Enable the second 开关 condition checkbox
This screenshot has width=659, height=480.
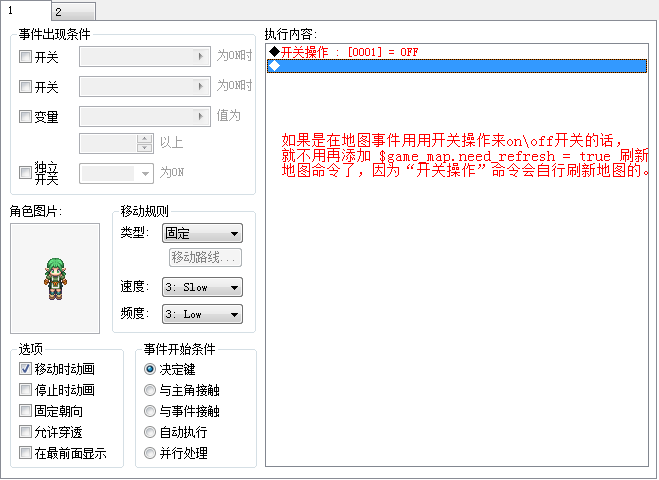click(25, 87)
